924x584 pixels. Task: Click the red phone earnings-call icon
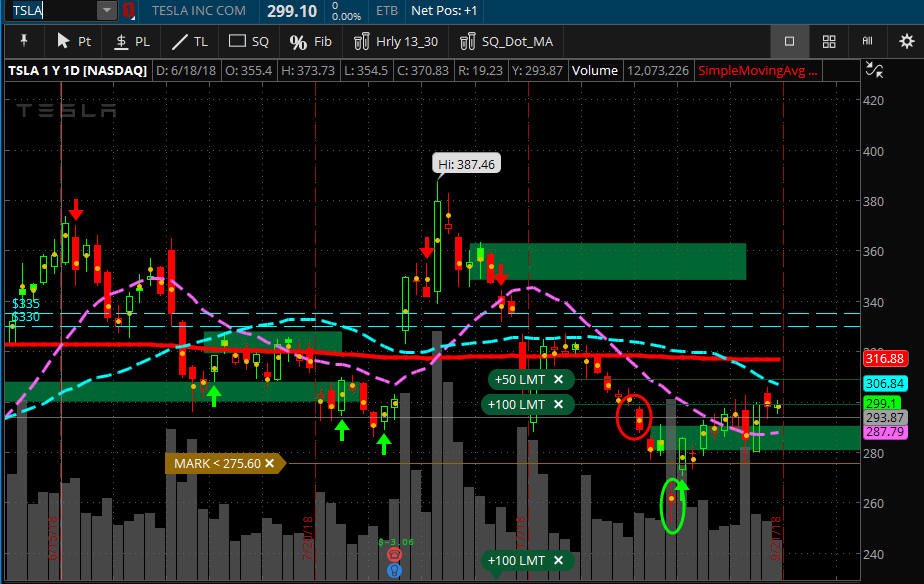[394, 555]
